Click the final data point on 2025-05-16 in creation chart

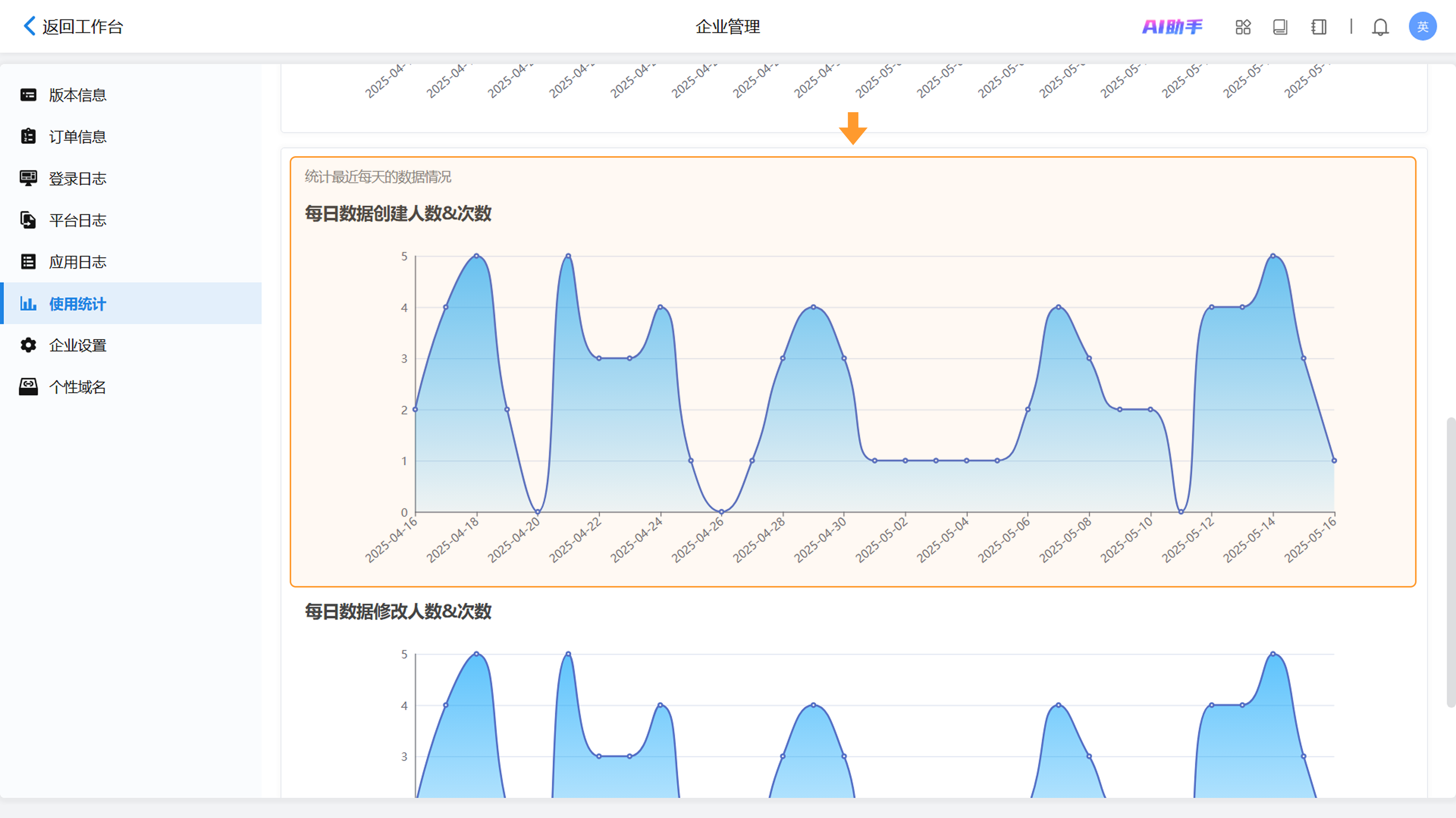click(1334, 461)
